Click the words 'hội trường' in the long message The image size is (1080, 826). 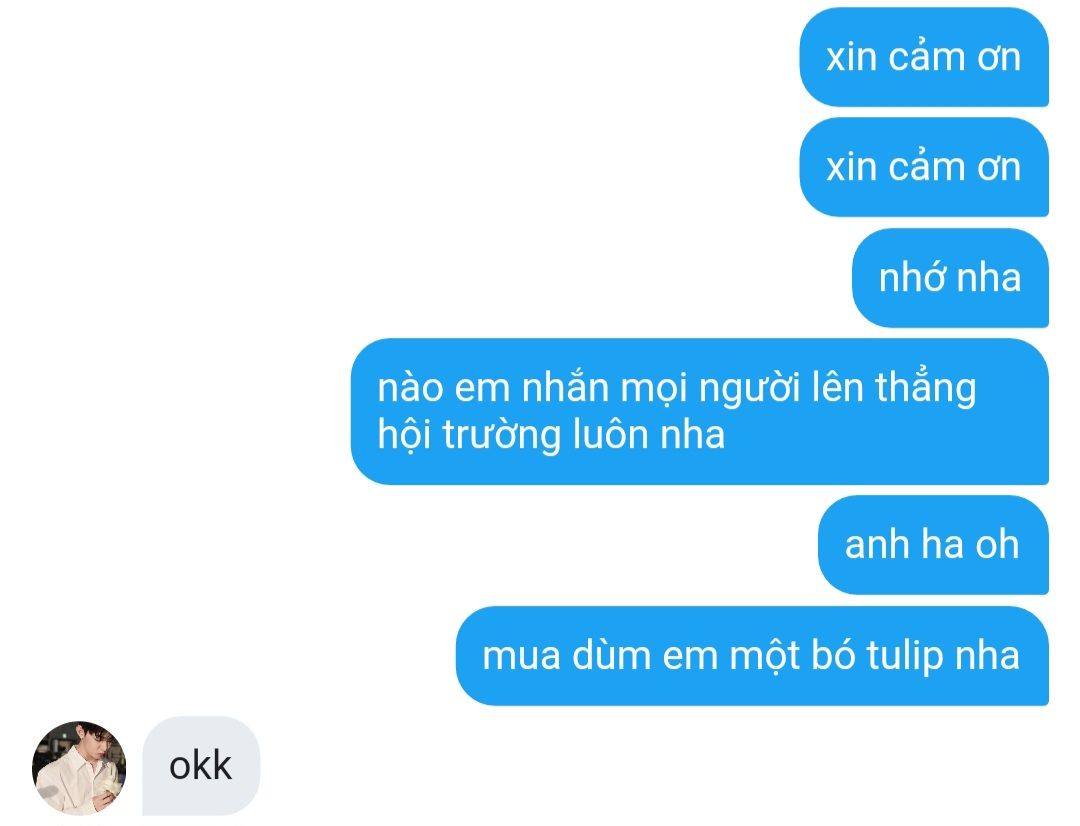pyautogui.click(x=470, y=435)
